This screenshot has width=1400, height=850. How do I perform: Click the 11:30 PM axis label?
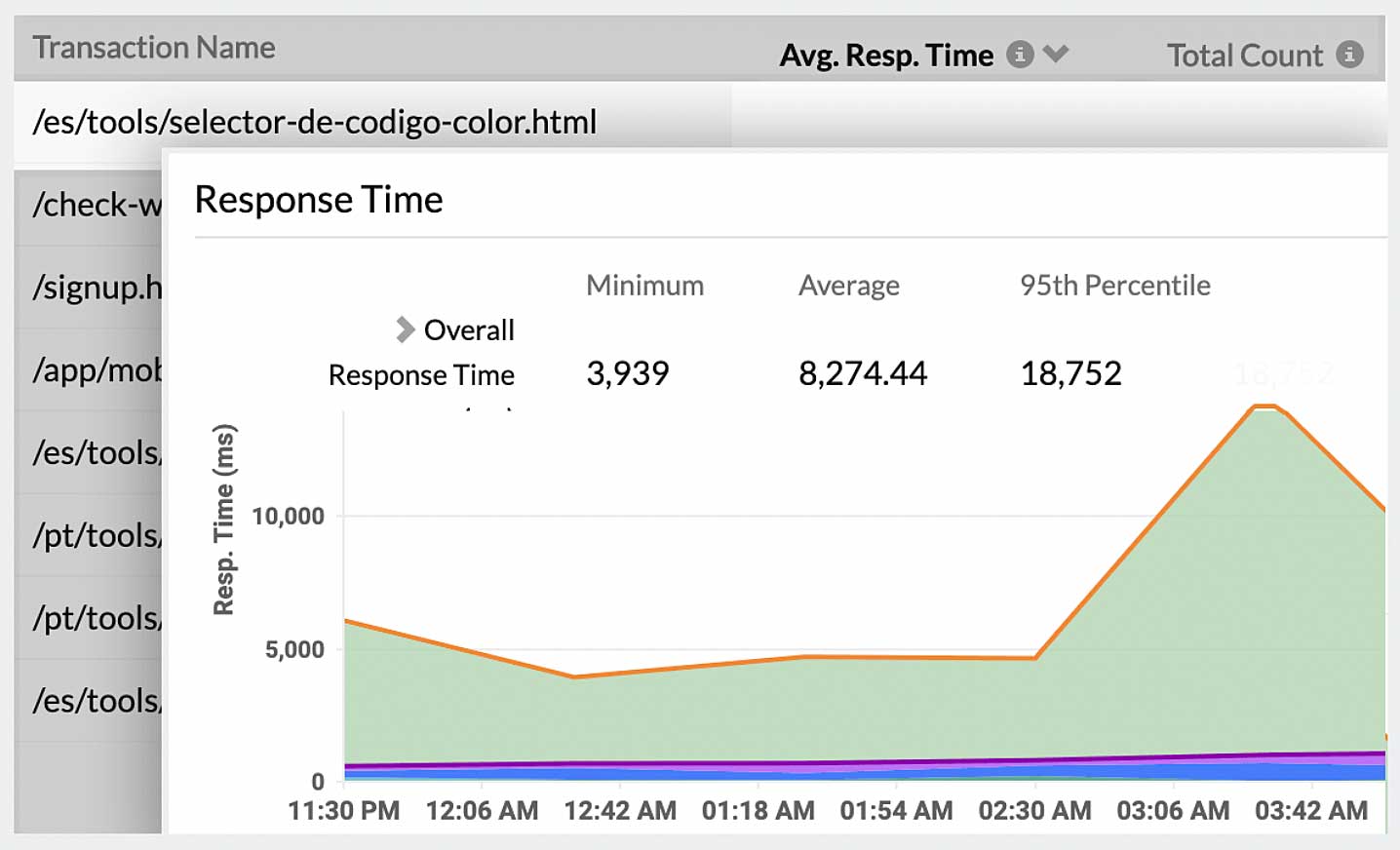[343, 810]
